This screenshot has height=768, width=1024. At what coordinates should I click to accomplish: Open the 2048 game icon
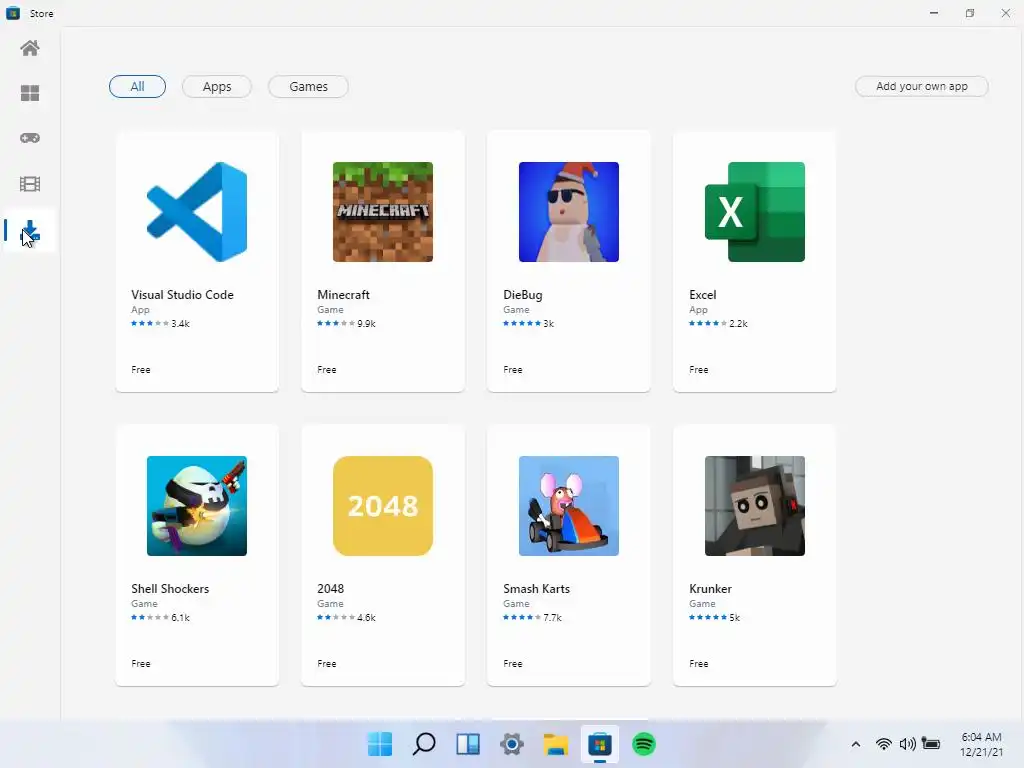point(383,506)
